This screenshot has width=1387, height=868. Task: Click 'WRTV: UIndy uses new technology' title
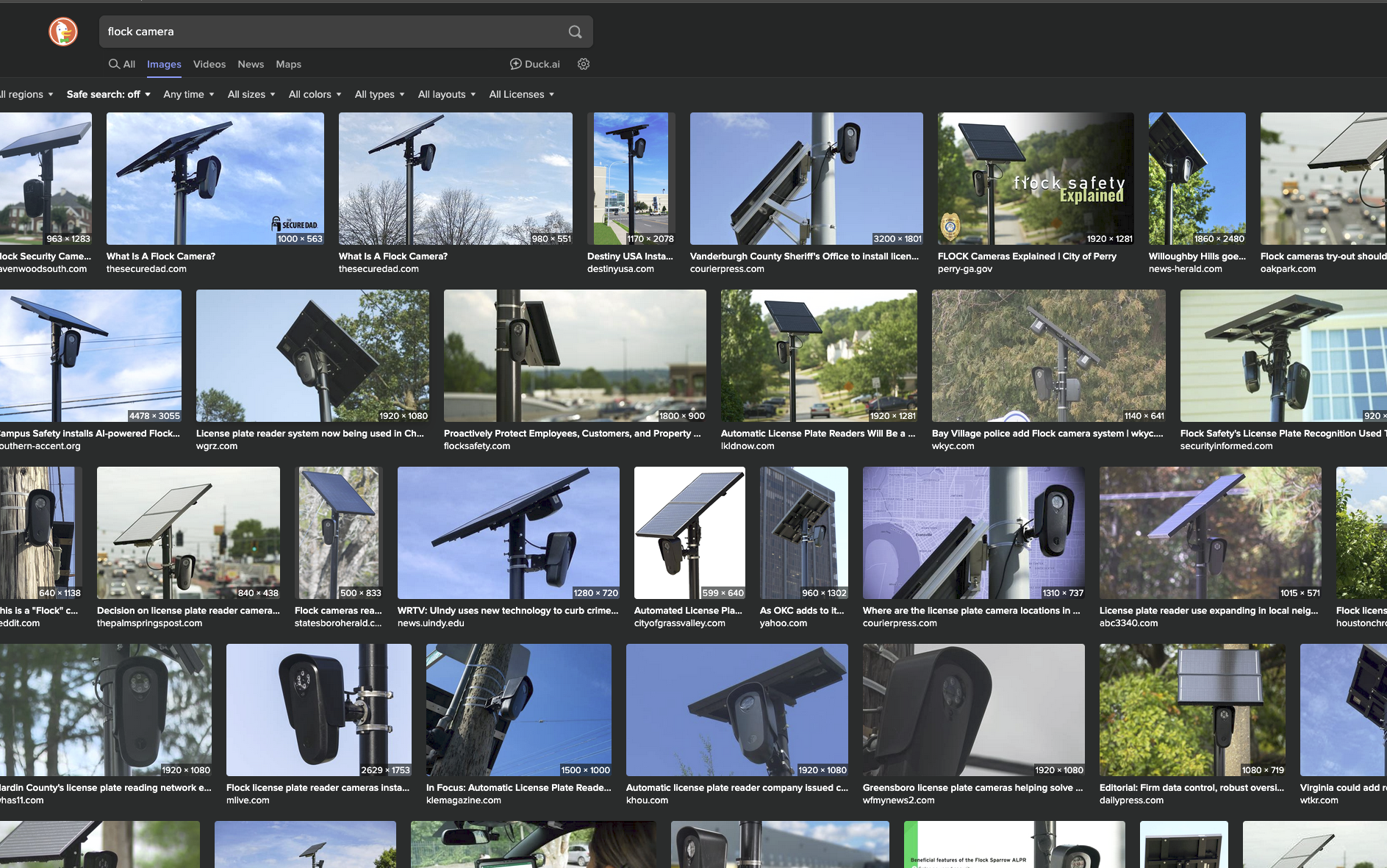pos(508,611)
